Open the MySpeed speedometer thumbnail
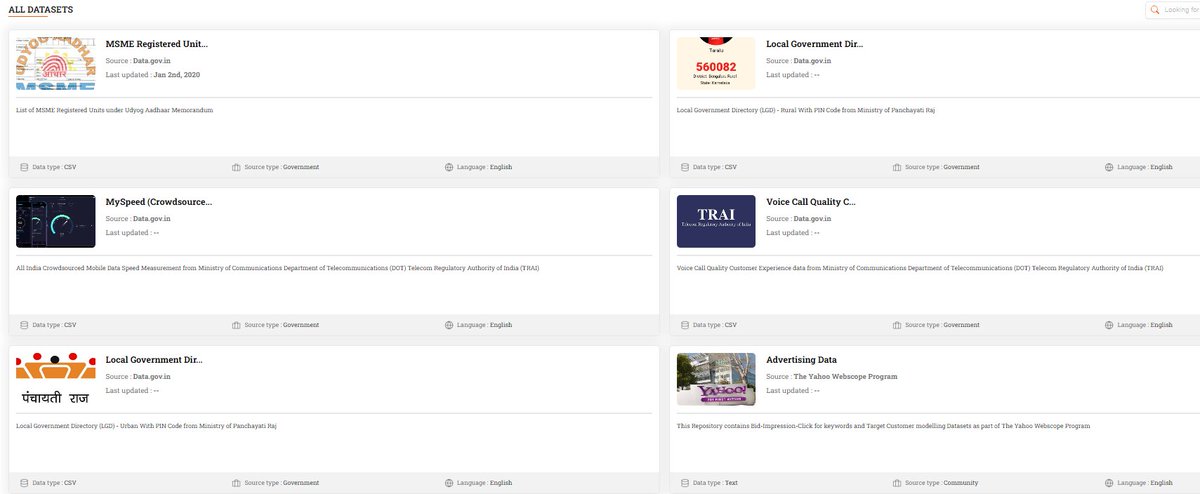This screenshot has width=1200, height=494. pyautogui.click(x=56, y=221)
